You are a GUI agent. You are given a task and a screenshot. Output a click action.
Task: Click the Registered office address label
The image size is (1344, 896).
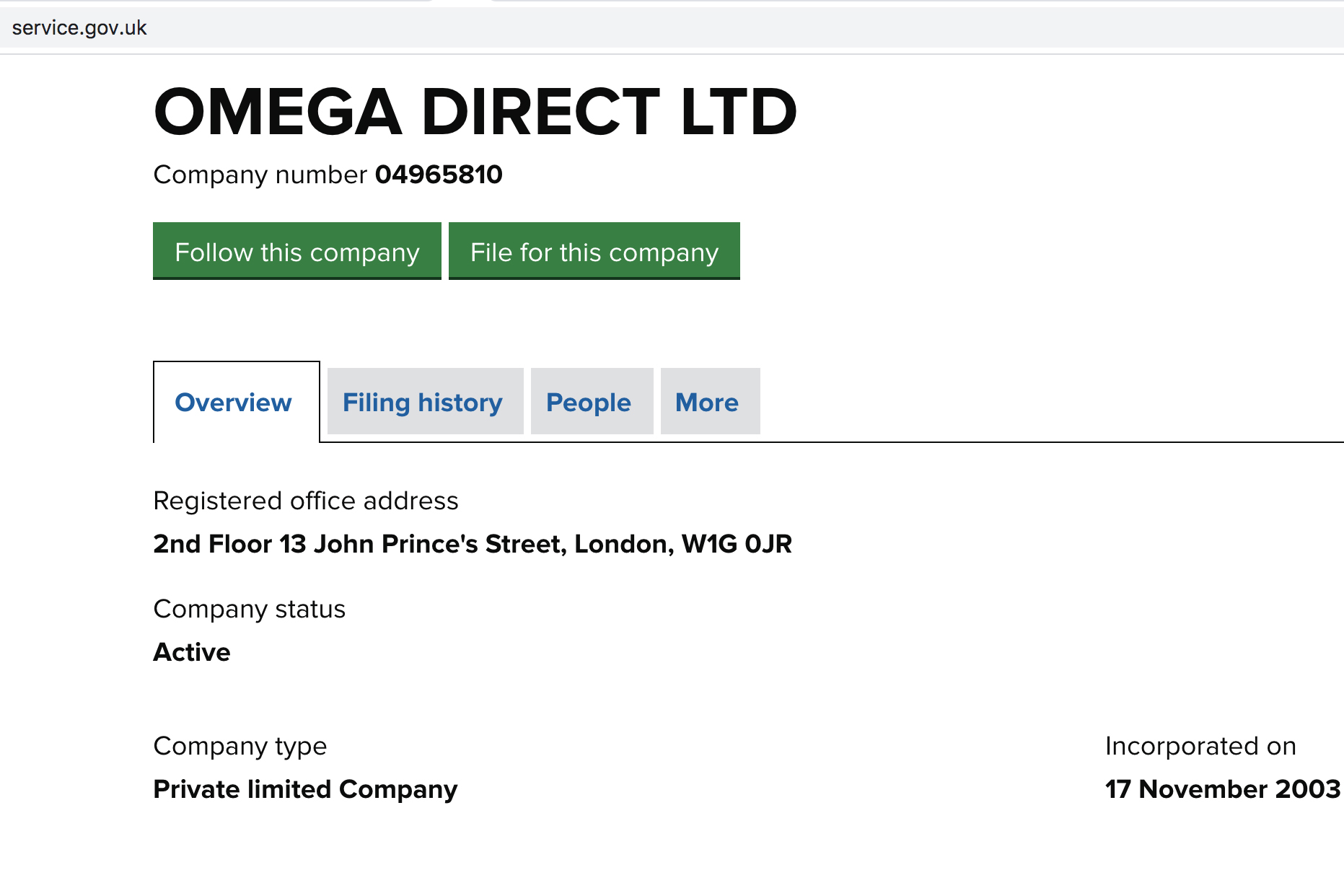(306, 501)
